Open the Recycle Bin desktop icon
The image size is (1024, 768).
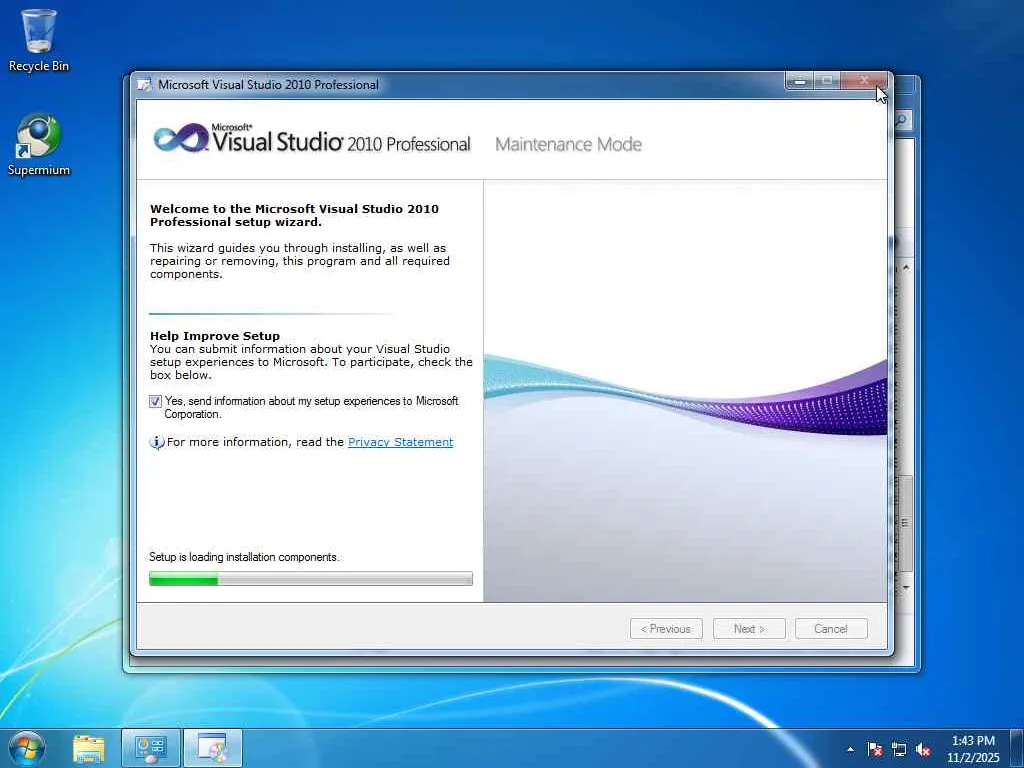click(x=39, y=40)
